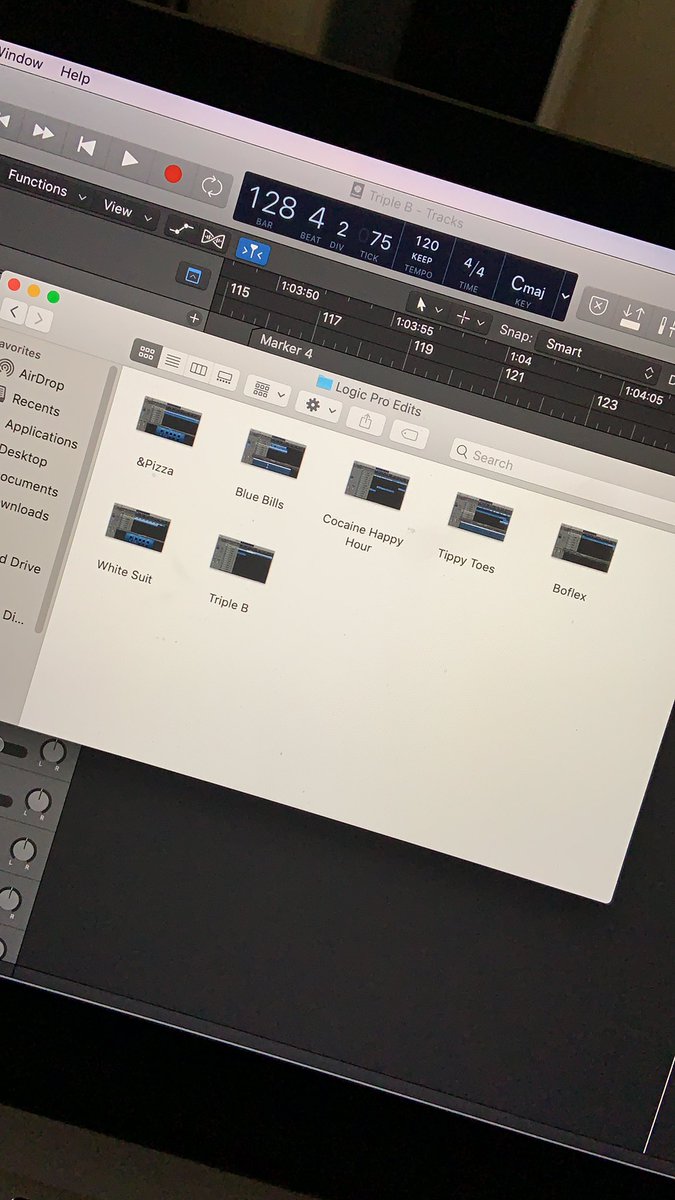The image size is (675, 1200).
Task: Select Recents in the Finder sidebar
Action: (x=35, y=406)
